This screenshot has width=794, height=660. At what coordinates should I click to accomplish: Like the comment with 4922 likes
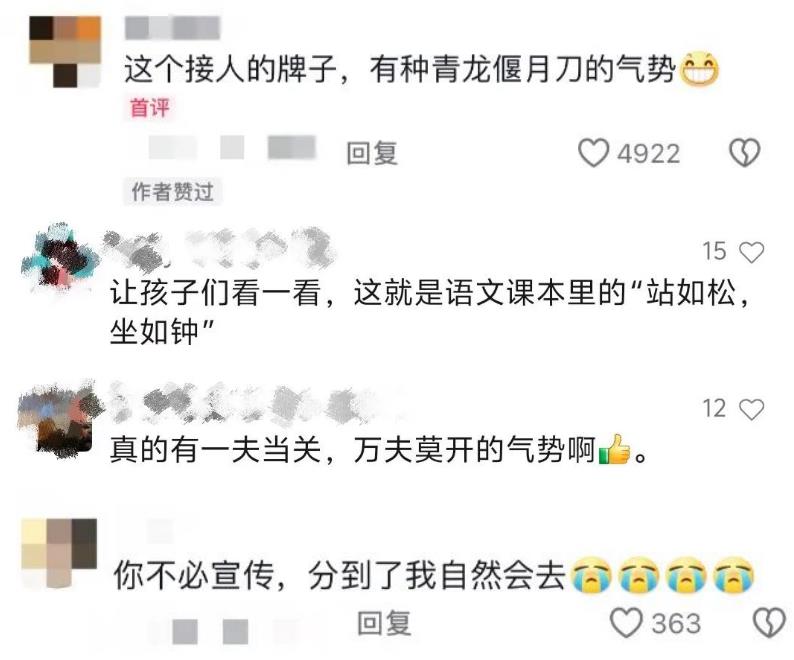(x=593, y=153)
